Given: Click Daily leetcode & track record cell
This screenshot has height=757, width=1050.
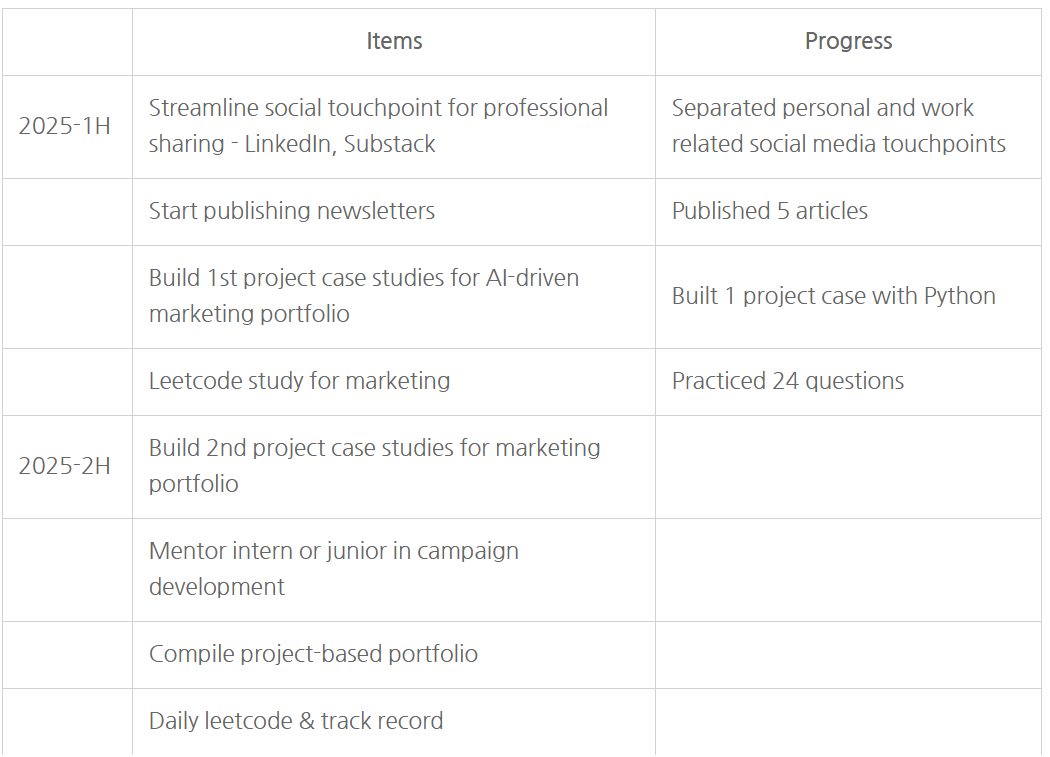Looking at the screenshot, I should click(x=296, y=721).
